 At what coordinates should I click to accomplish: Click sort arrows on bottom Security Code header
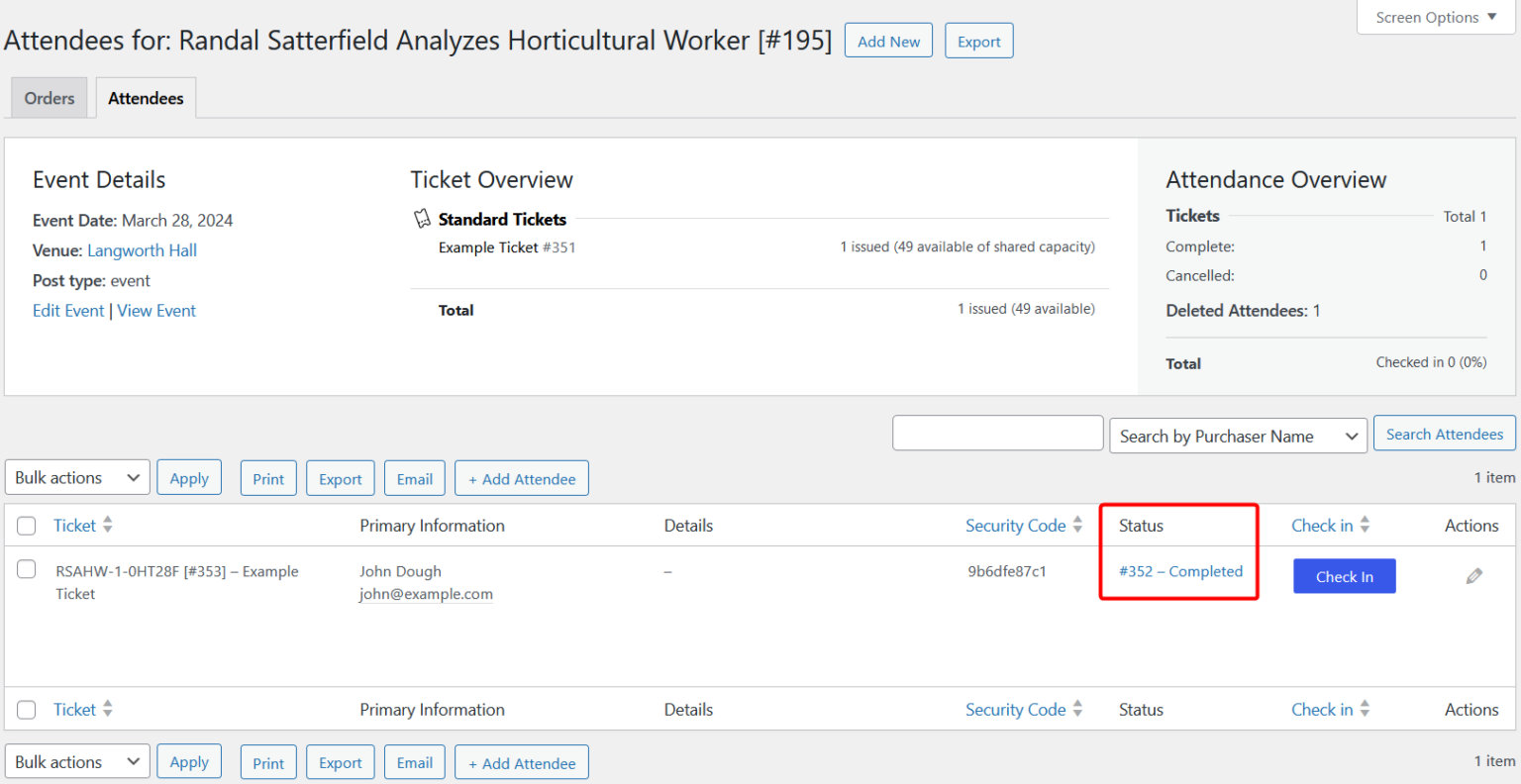coord(1075,709)
